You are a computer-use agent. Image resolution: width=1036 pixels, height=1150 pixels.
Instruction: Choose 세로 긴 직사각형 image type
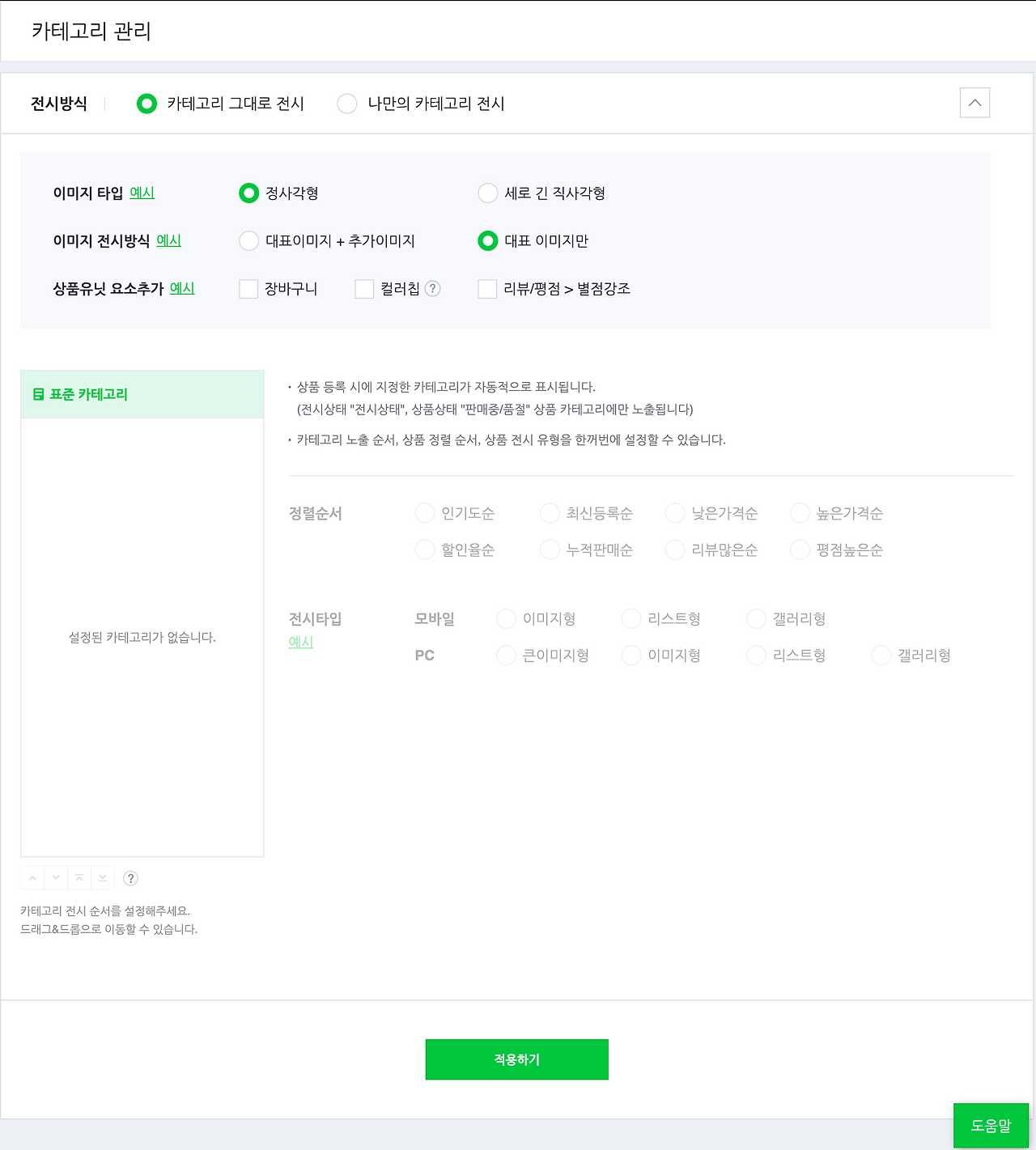coord(488,193)
